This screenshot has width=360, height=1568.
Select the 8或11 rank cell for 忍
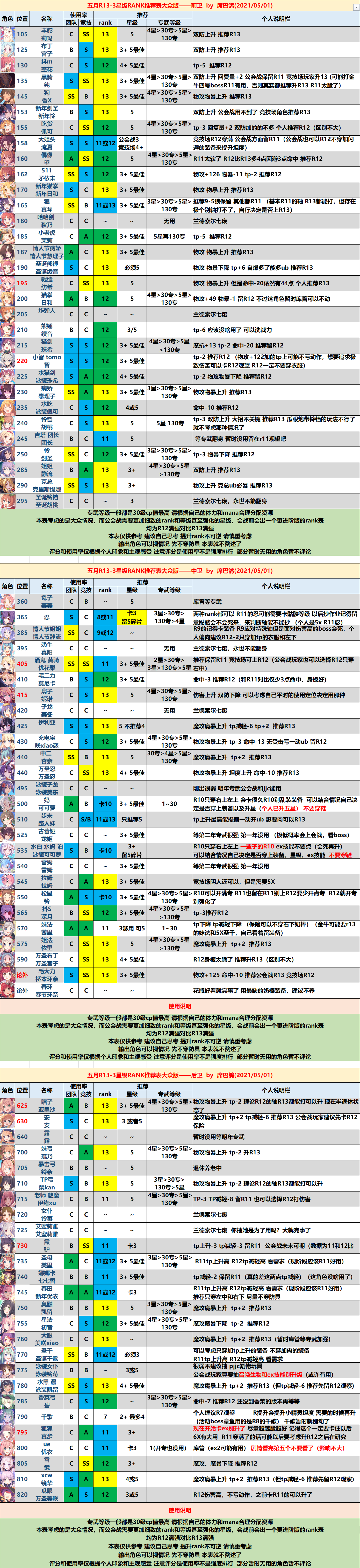coord(105,617)
